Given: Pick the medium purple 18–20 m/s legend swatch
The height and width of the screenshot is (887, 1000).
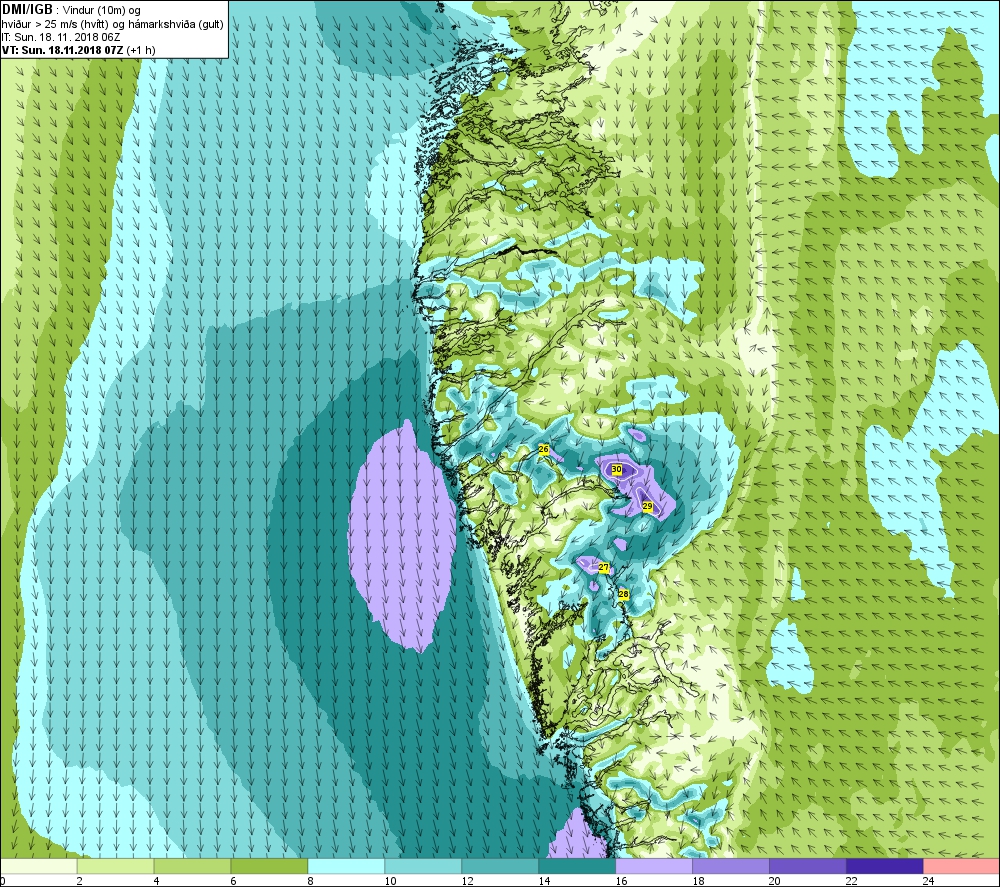Looking at the screenshot, I should coord(731,866).
